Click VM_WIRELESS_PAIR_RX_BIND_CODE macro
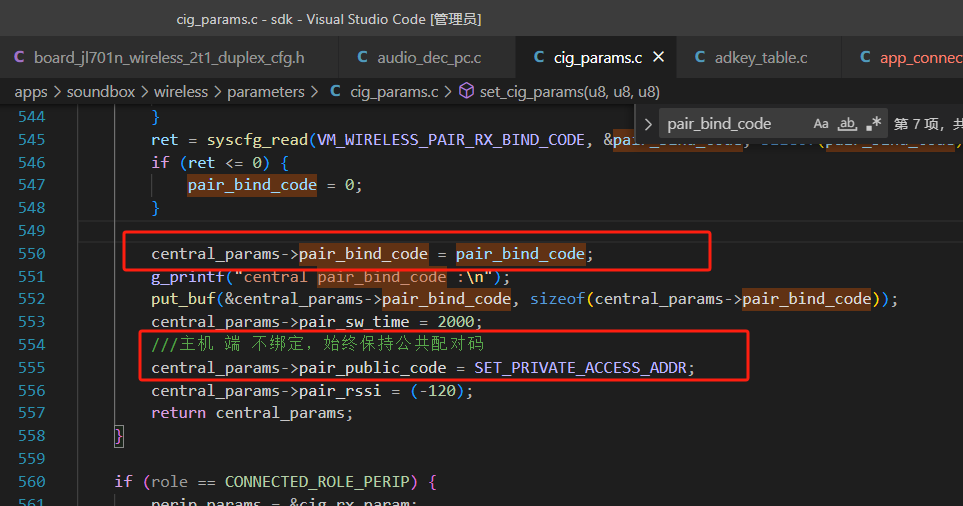Viewport: 963px width, 506px height. (x=451, y=140)
